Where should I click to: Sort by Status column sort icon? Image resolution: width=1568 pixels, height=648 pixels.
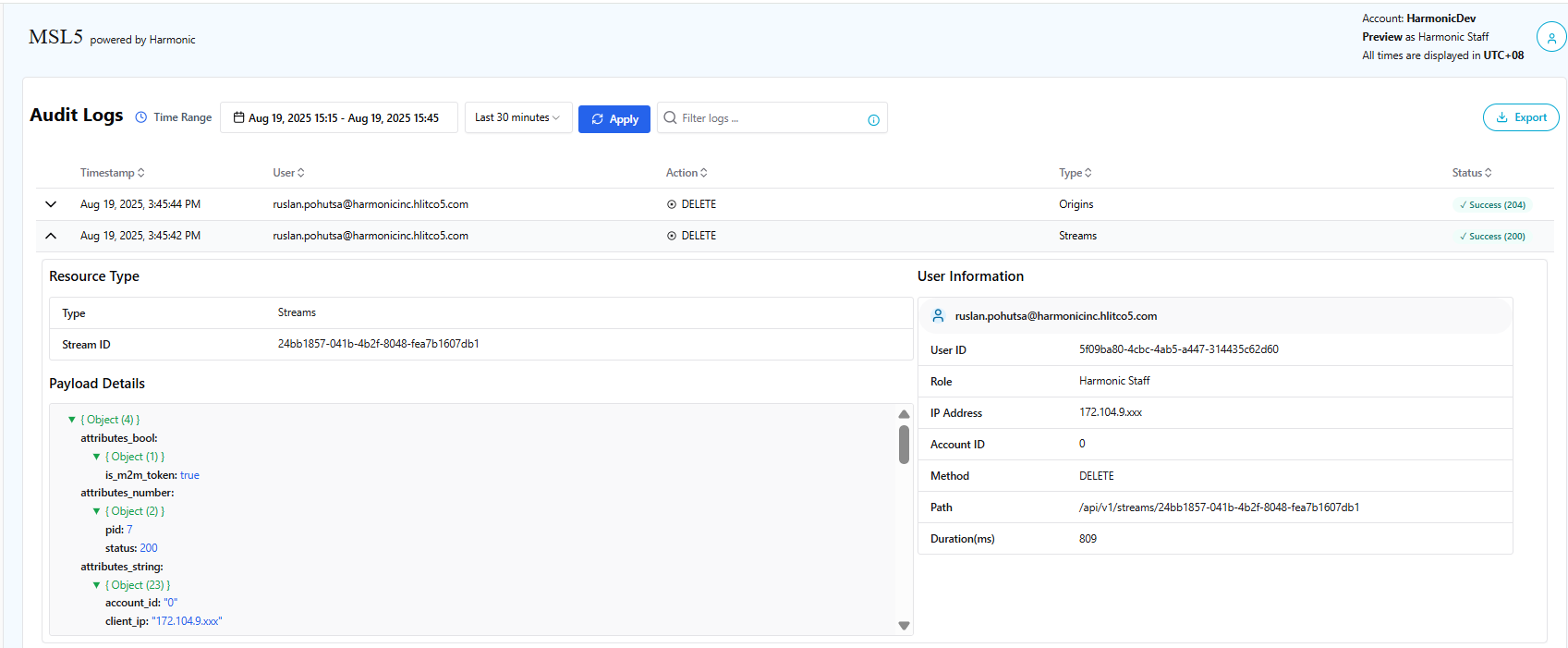pyautogui.click(x=1489, y=173)
